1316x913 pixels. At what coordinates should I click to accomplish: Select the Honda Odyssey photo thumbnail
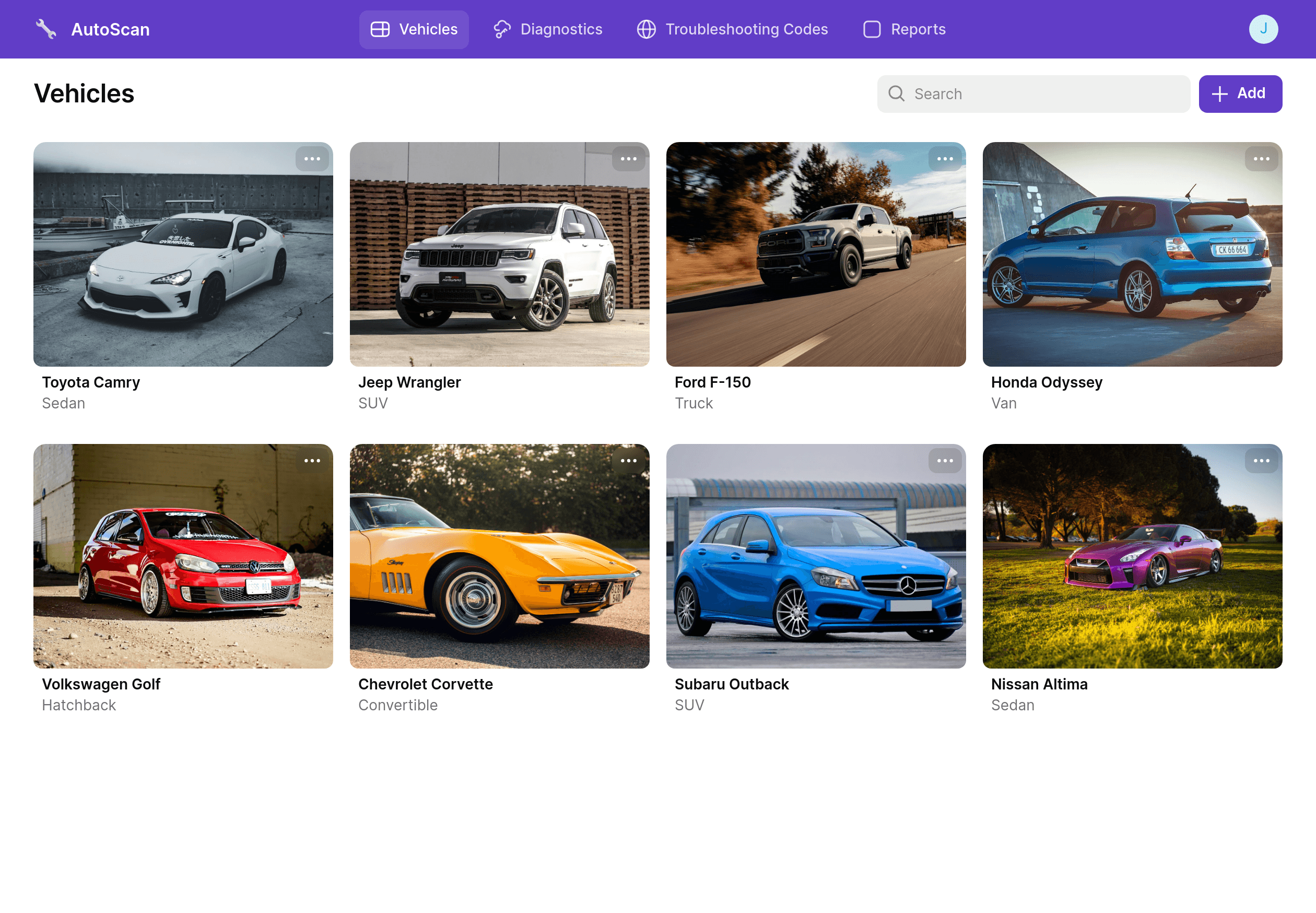tap(1132, 254)
